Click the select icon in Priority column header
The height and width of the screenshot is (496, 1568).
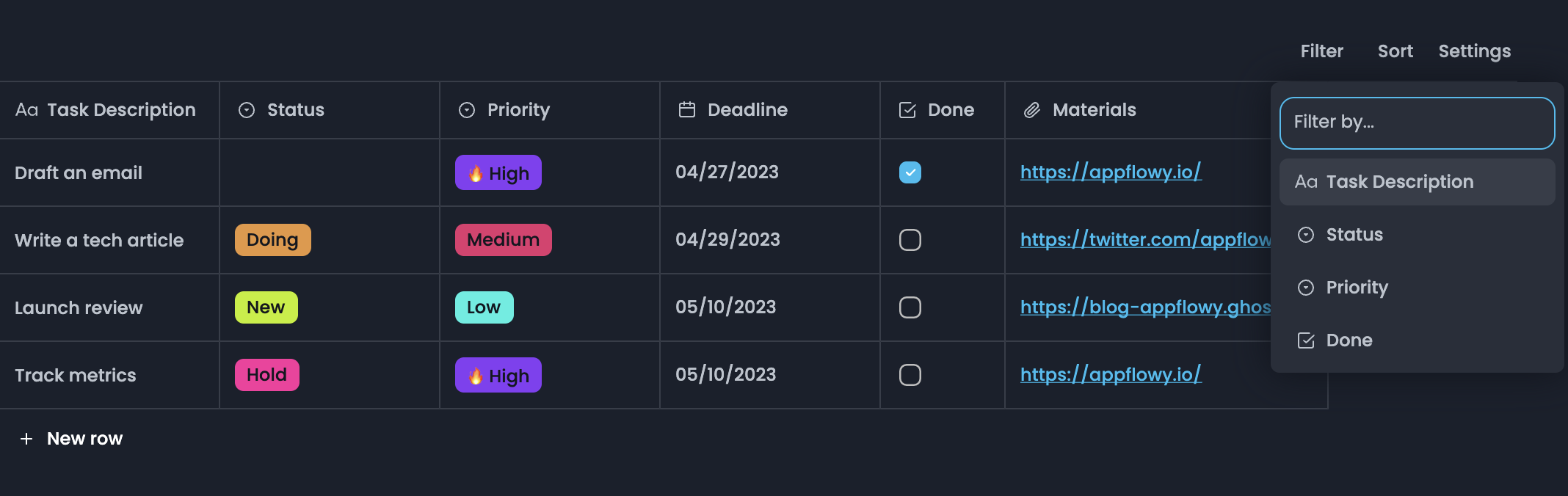pyautogui.click(x=467, y=110)
